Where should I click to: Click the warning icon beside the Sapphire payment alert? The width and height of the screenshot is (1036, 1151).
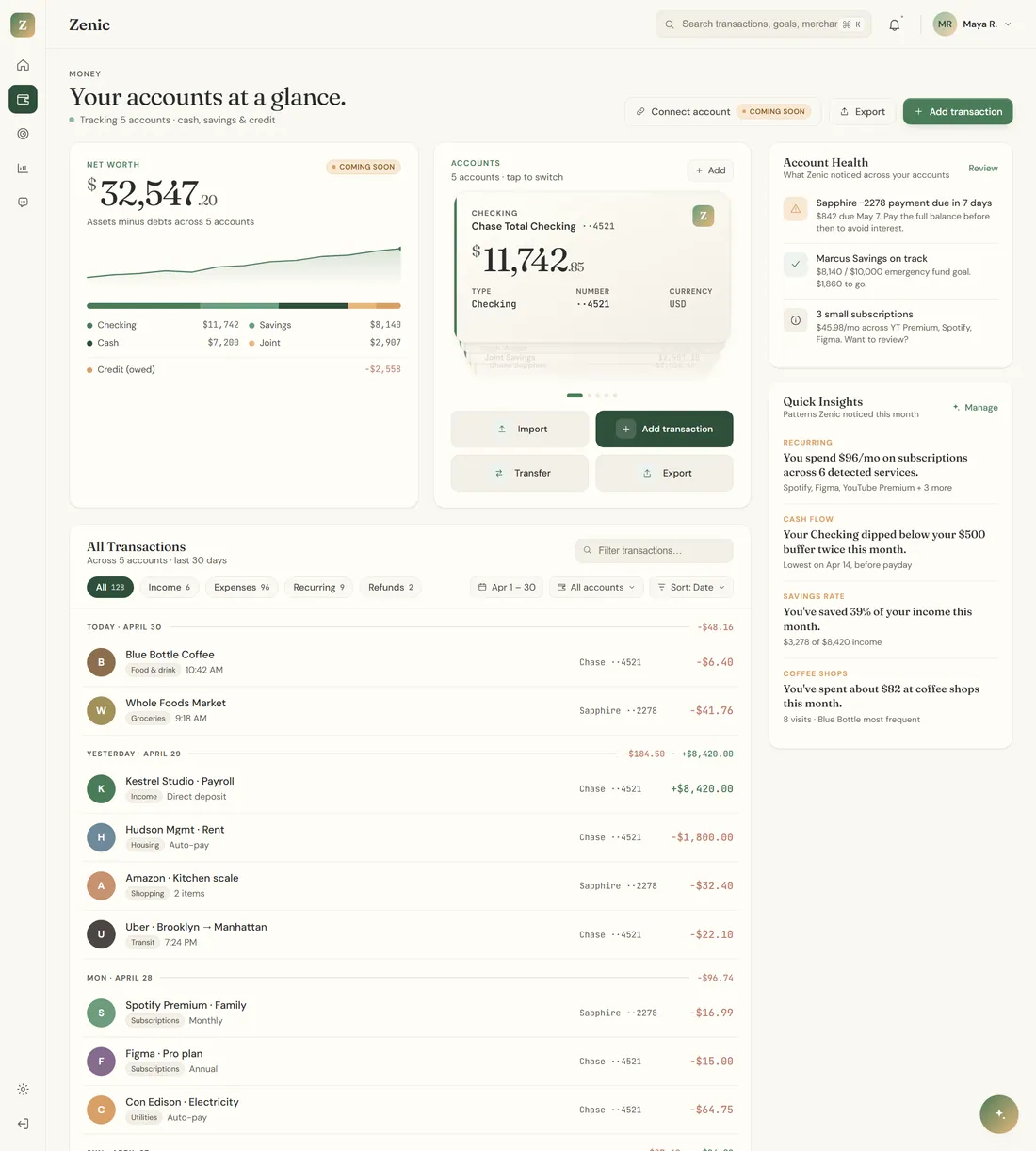pos(796,209)
